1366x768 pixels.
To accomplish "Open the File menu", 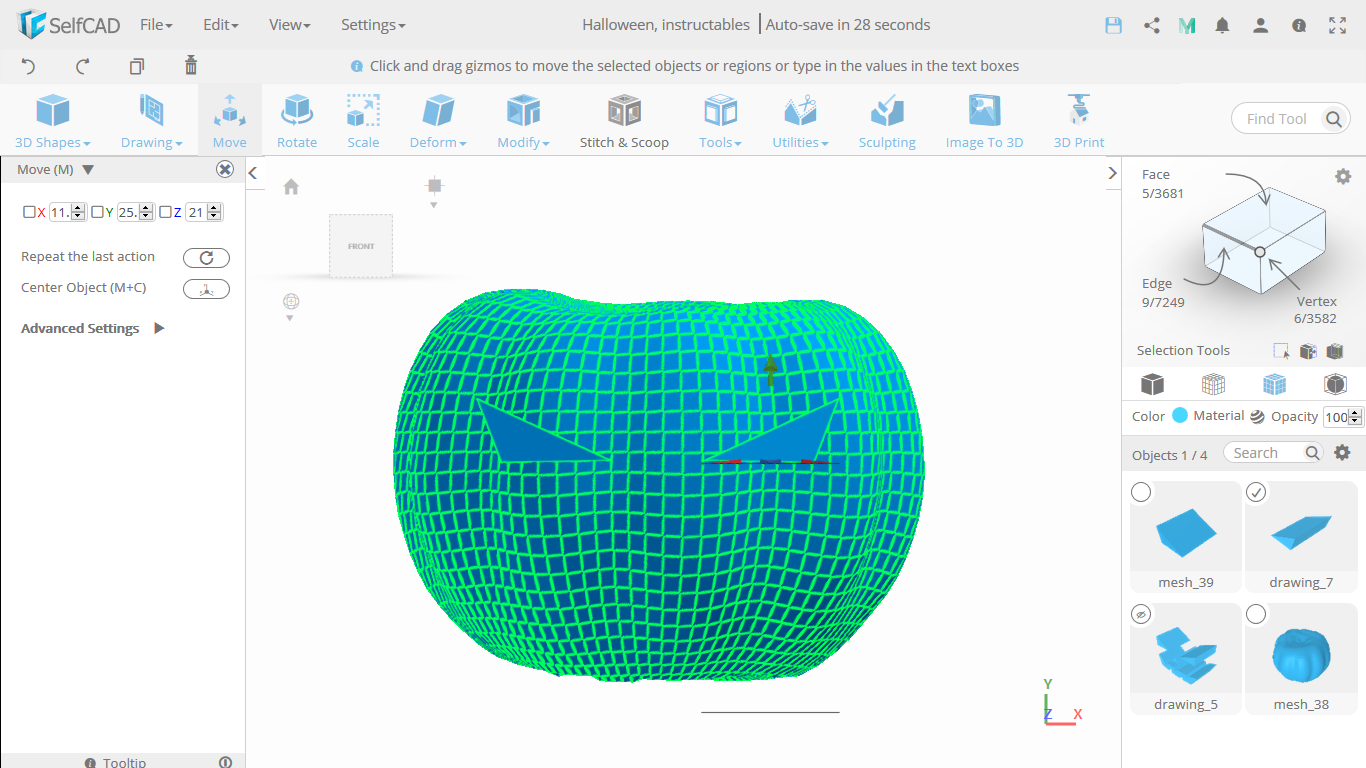I will coord(156,25).
